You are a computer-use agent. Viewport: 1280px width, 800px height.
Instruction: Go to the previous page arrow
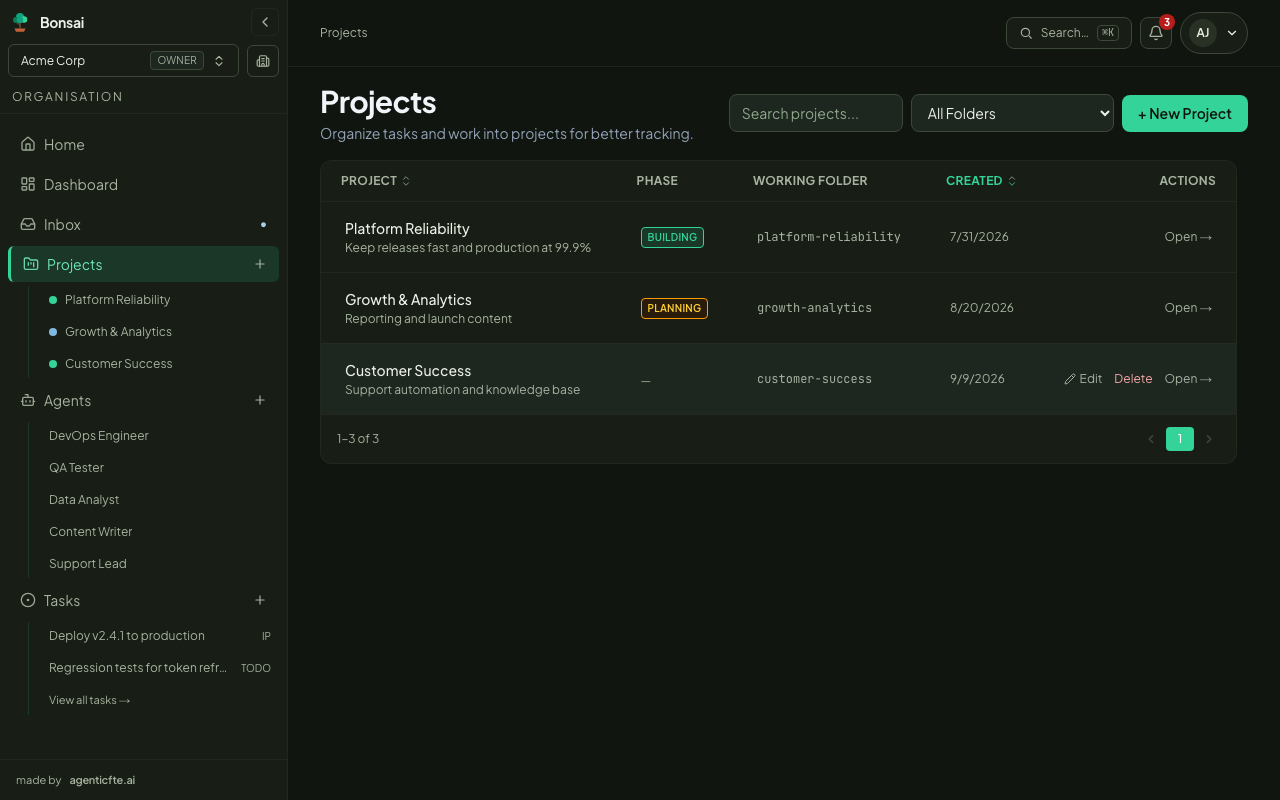click(1151, 439)
